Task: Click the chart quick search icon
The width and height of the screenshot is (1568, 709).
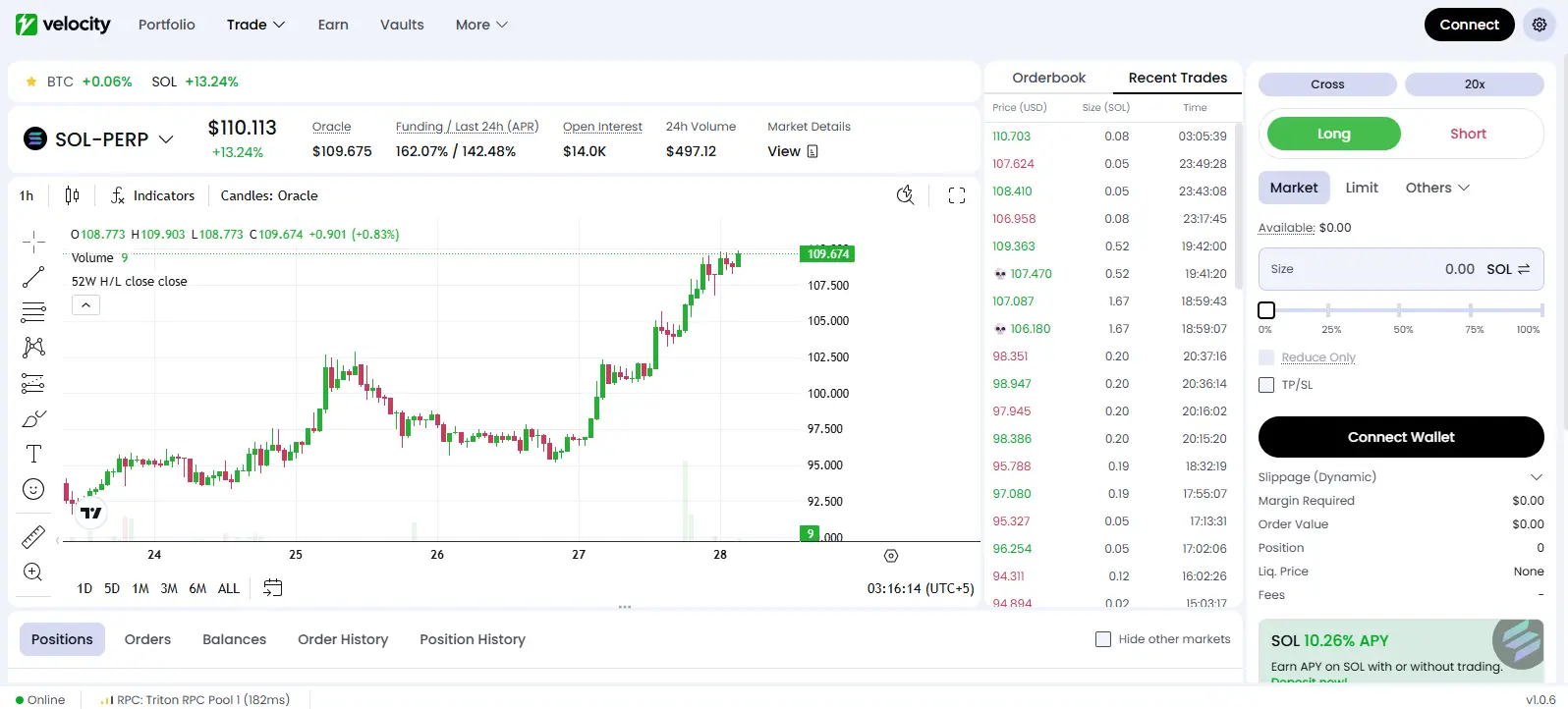Action: pos(906,195)
